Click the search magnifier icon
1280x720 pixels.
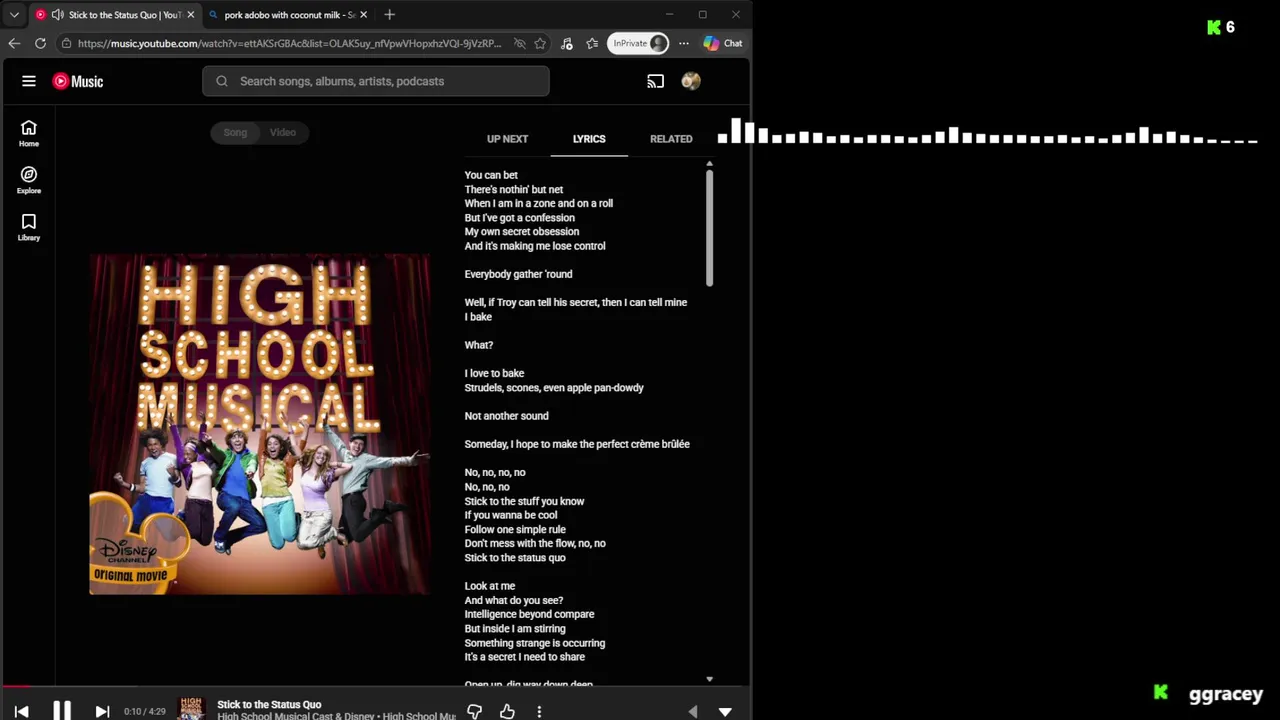(222, 81)
